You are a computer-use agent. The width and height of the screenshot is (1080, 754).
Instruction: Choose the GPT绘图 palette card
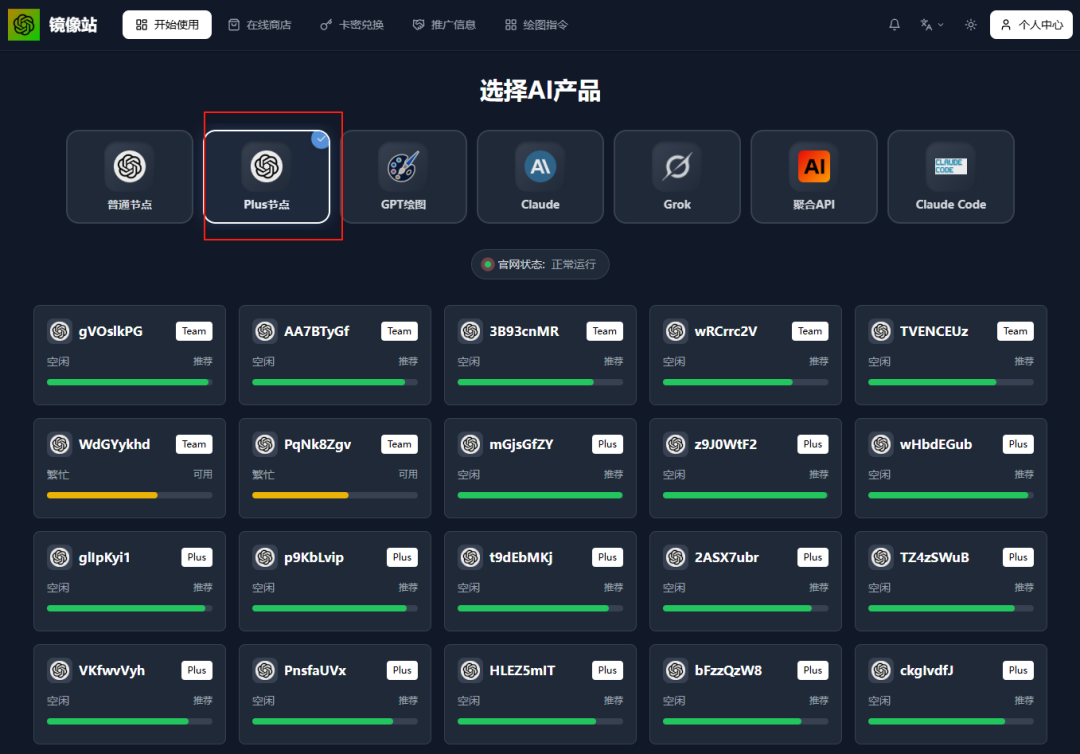(x=404, y=177)
